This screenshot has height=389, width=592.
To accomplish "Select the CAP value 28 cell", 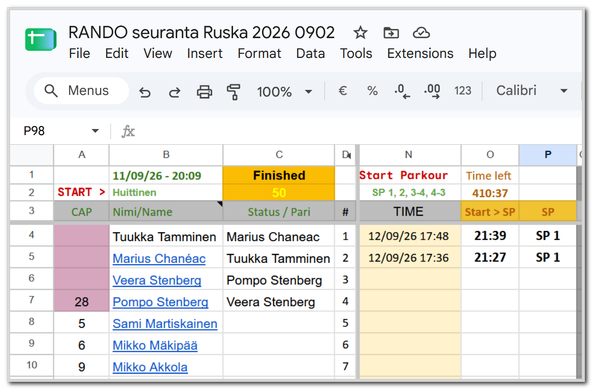I will (82, 301).
